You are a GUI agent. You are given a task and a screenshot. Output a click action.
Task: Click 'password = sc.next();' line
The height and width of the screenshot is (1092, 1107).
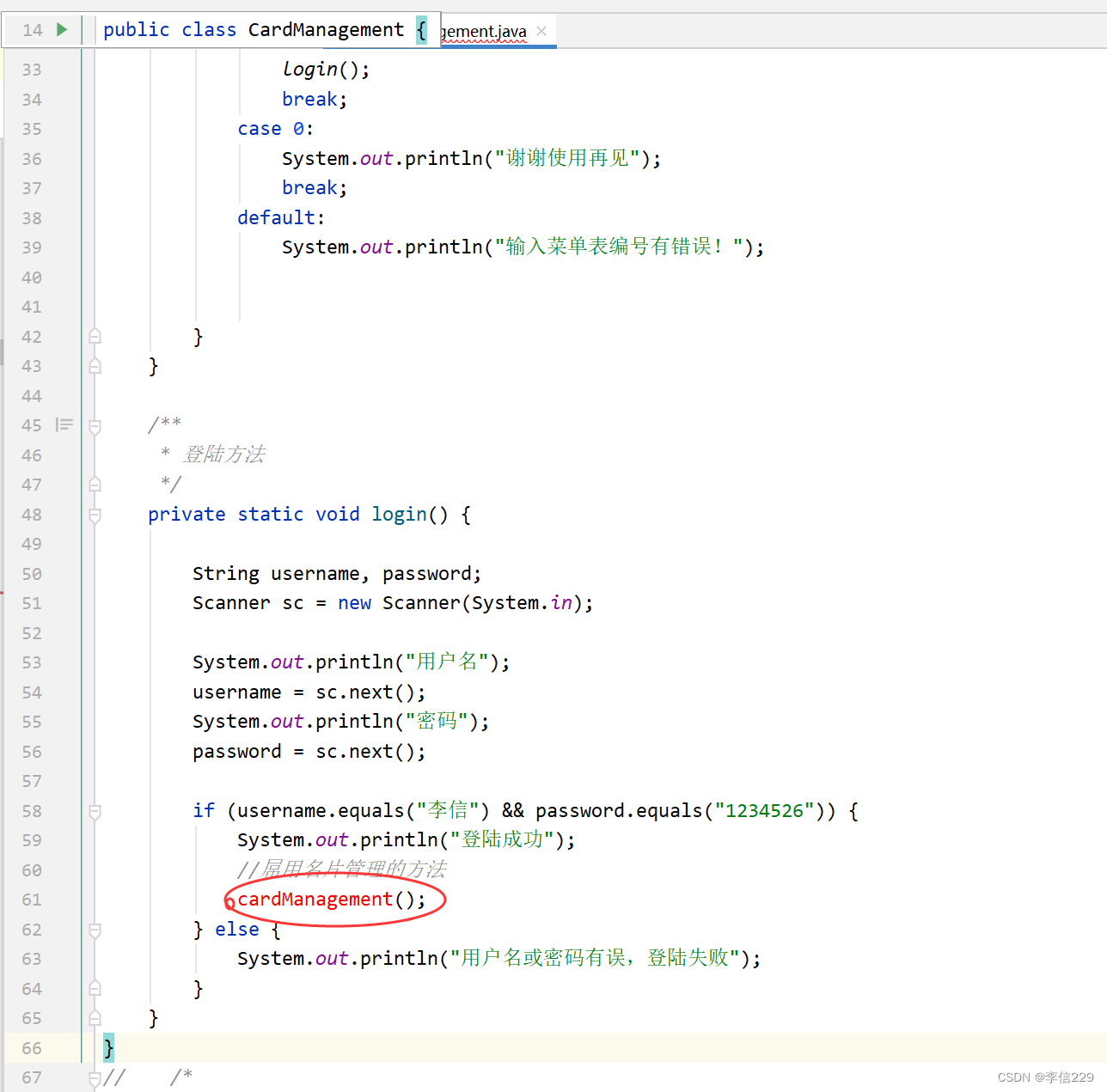click(x=309, y=752)
